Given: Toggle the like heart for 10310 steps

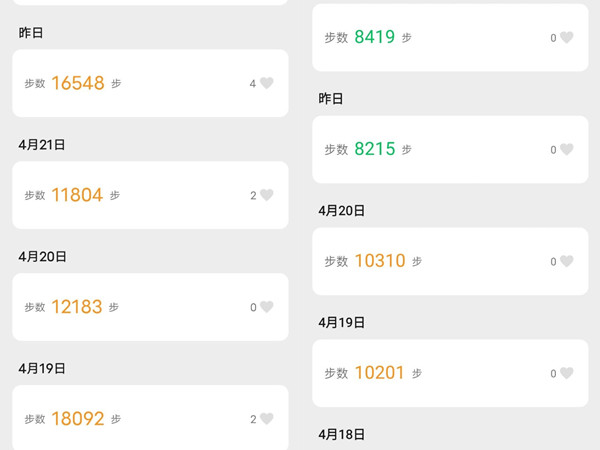Looking at the screenshot, I should point(567,262).
